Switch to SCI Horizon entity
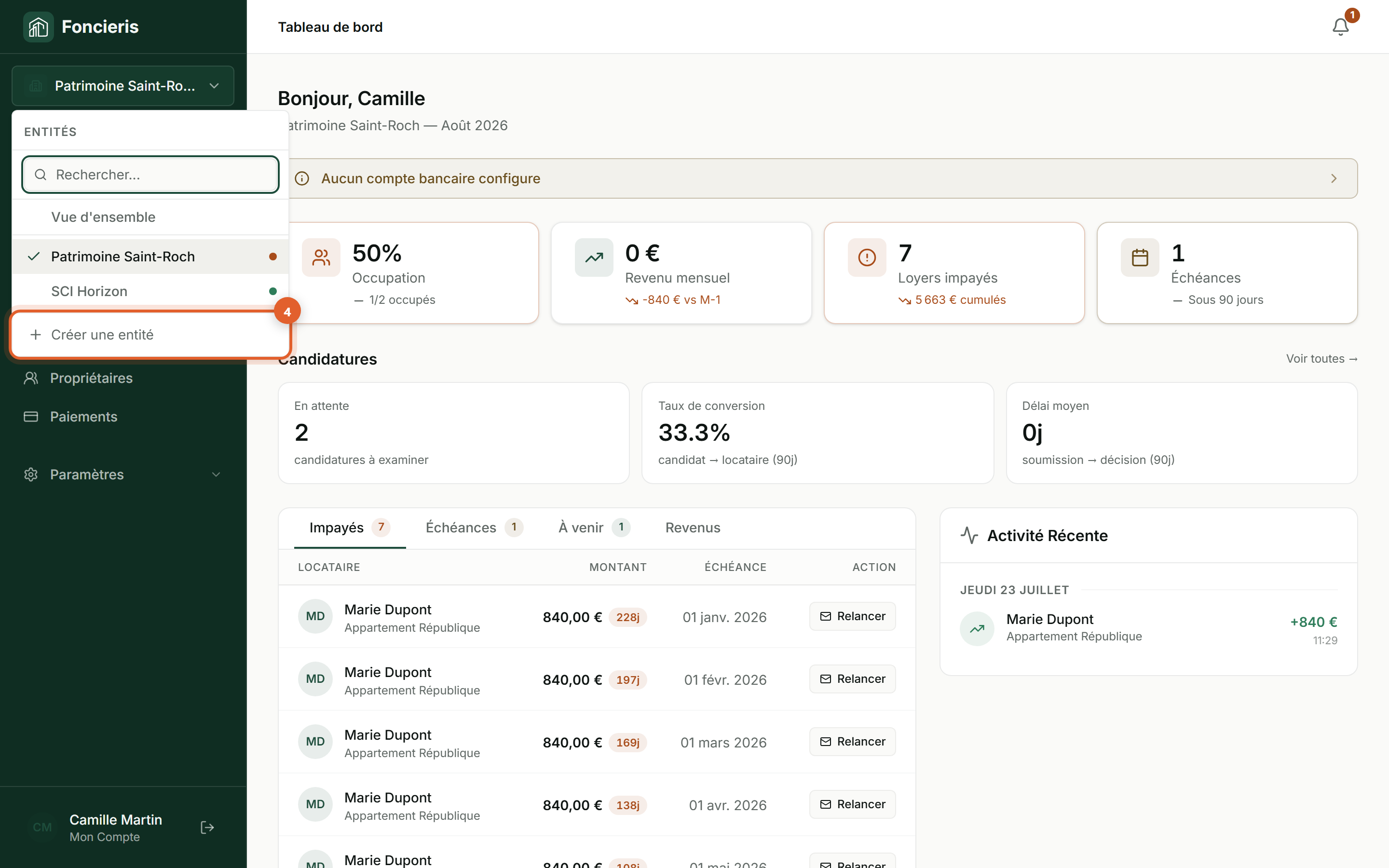Image resolution: width=1389 pixels, height=868 pixels. click(x=150, y=291)
